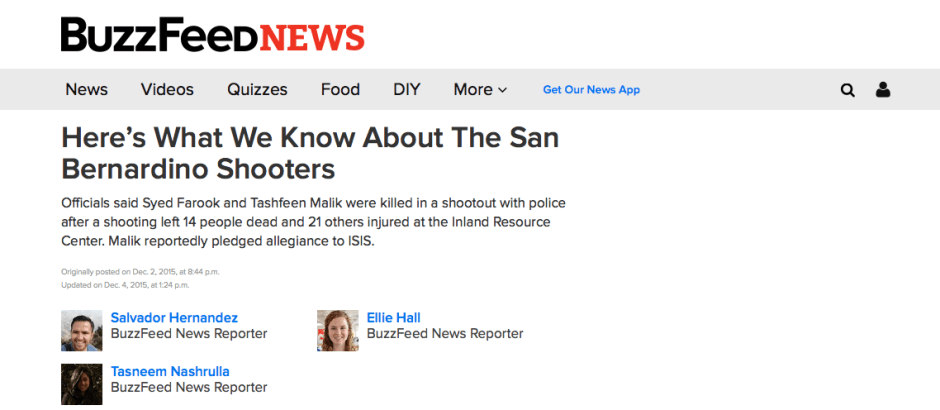
Task: Open Tasneem Nashrulla author profile link
Action: point(170,371)
